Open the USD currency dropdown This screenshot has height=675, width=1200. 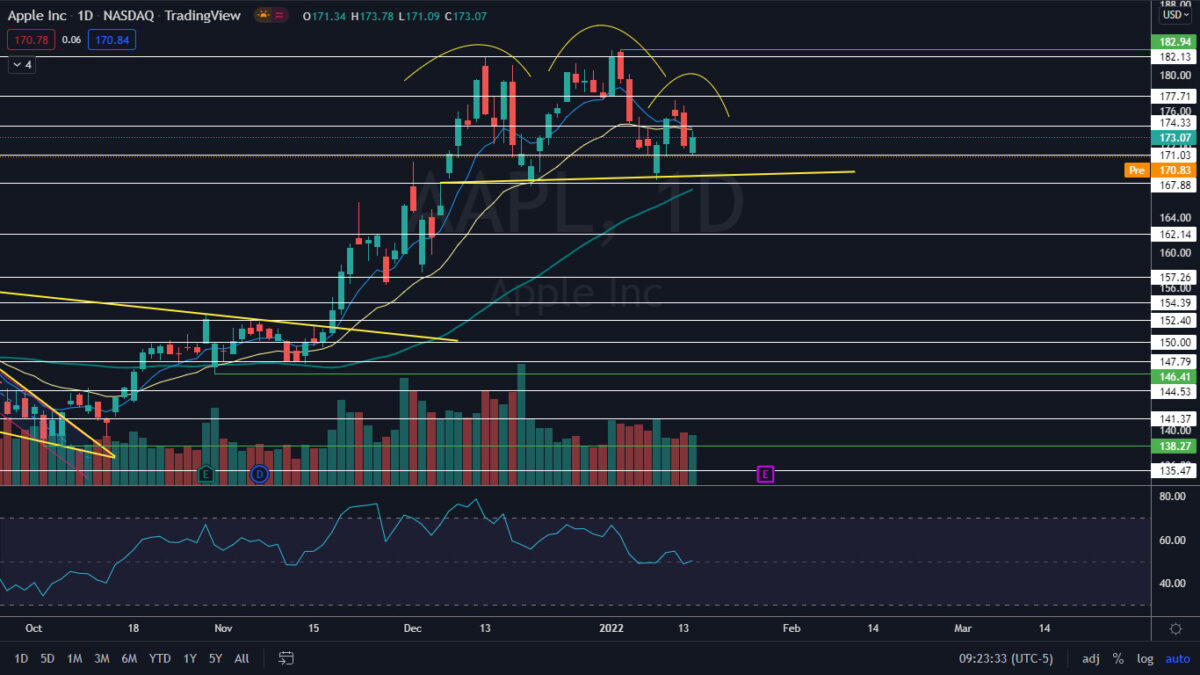pyautogui.click(x=1176, y=15)
